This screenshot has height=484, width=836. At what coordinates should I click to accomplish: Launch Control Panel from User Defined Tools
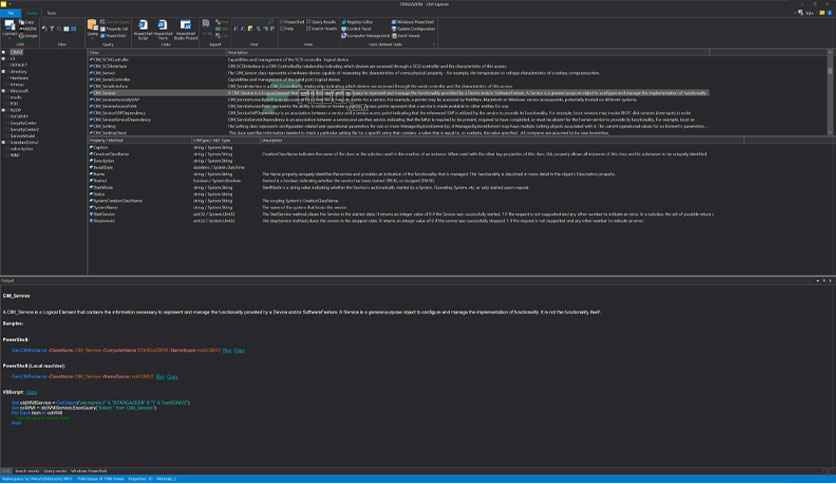[x=356, y=29]
